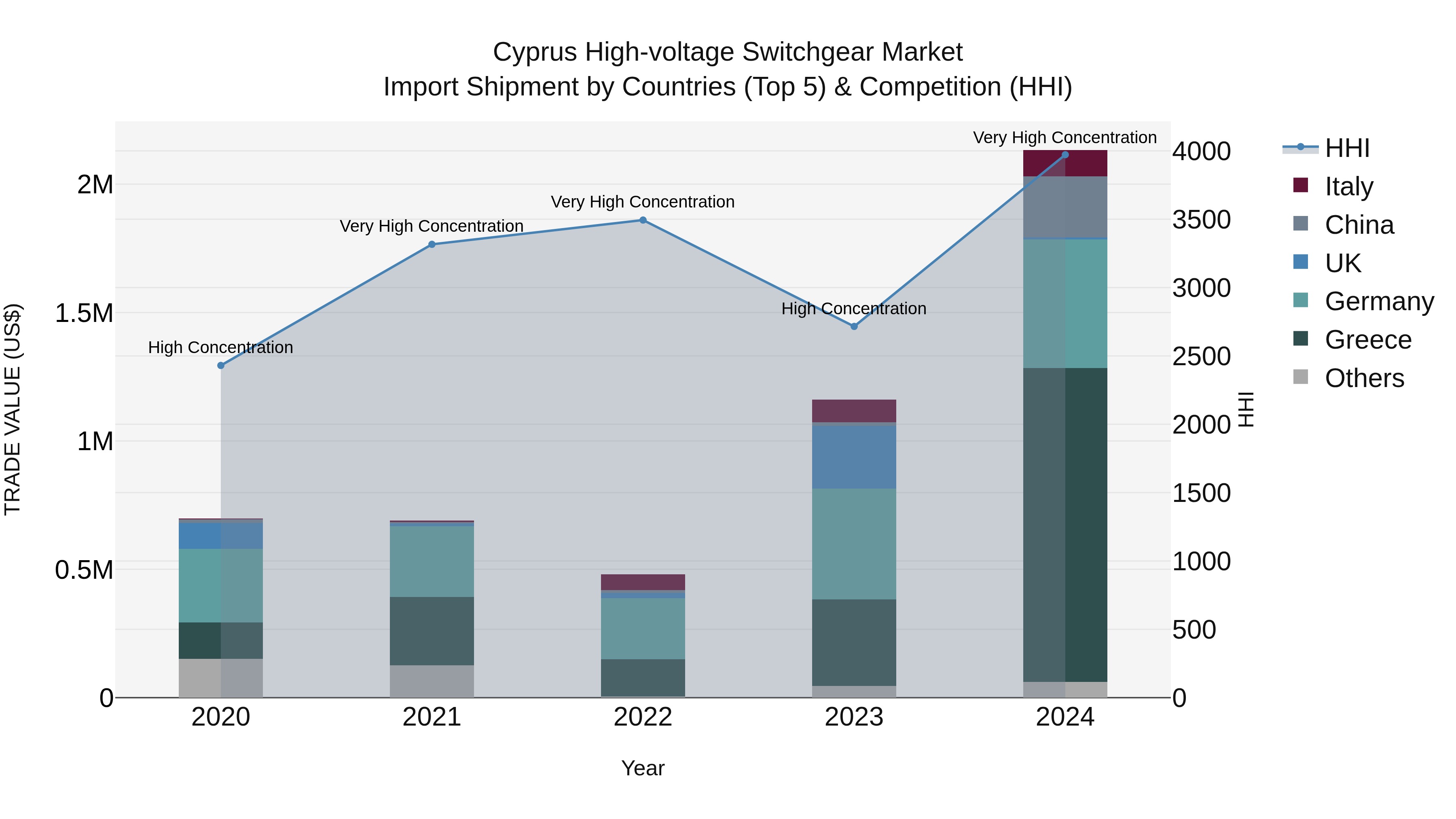Select the Greece segment in 2022 bar
This screenshot has width=1456, height=819.
pyautogui.click(x=643, y=678)
